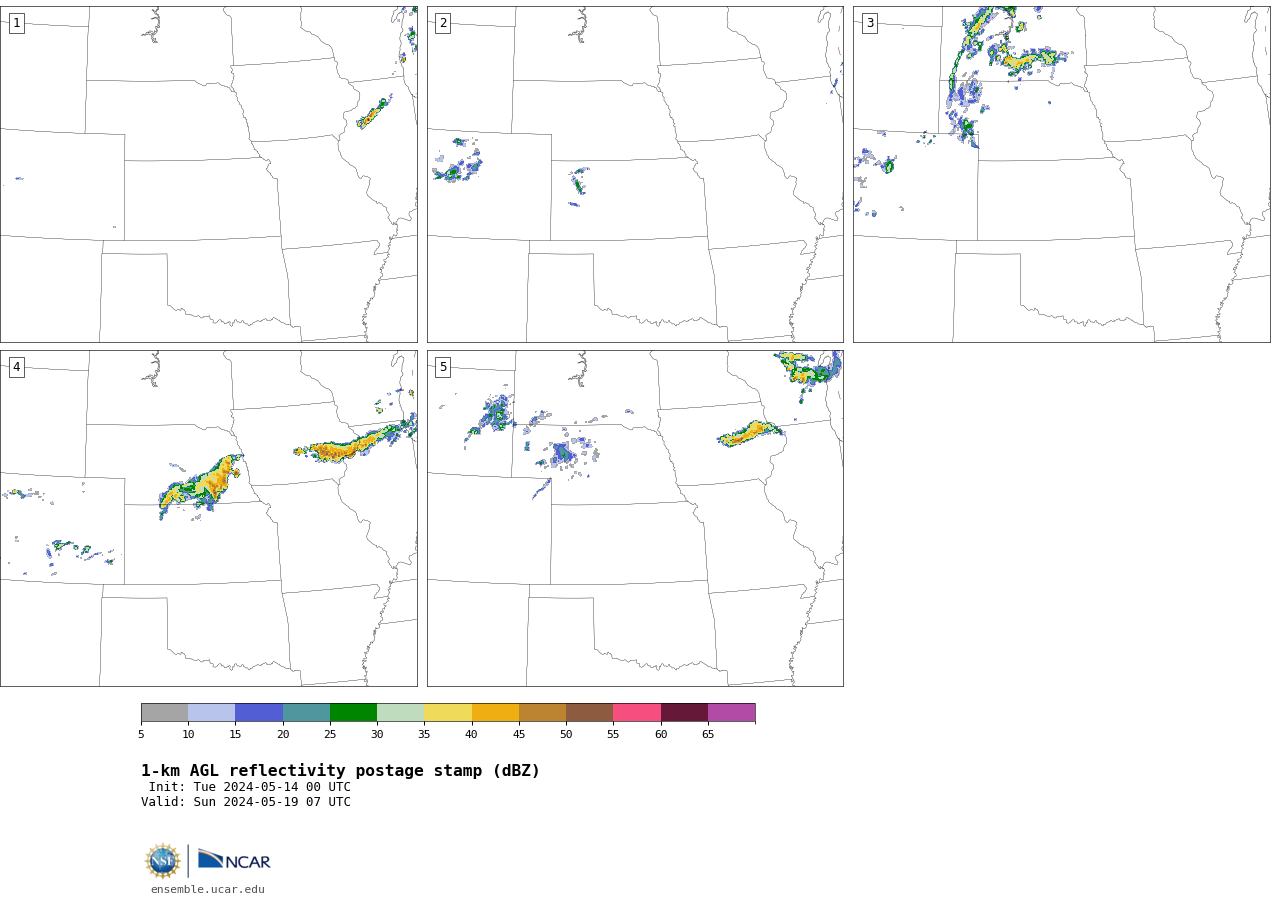The height and width of the screenshot is (901, 1280).
Task: Click the NCAR logo
Action: [x=234, y=860]
